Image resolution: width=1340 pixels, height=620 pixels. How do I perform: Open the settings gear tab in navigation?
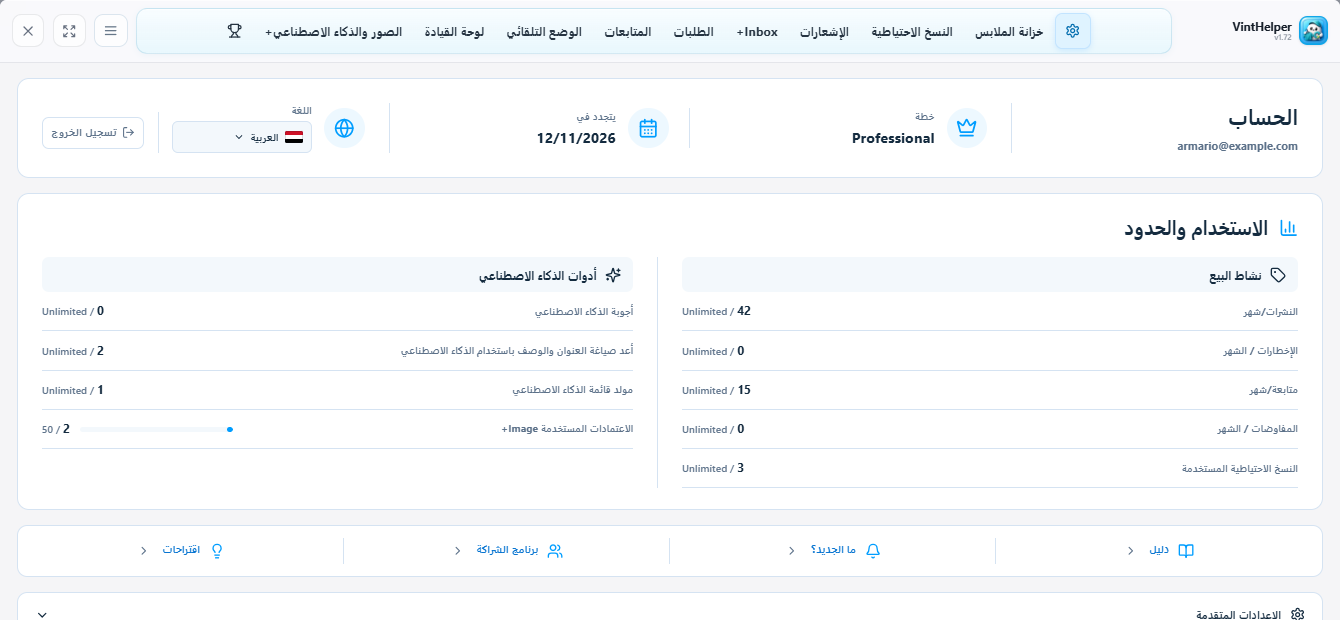pyautogui.click(x=1073, y=31)
